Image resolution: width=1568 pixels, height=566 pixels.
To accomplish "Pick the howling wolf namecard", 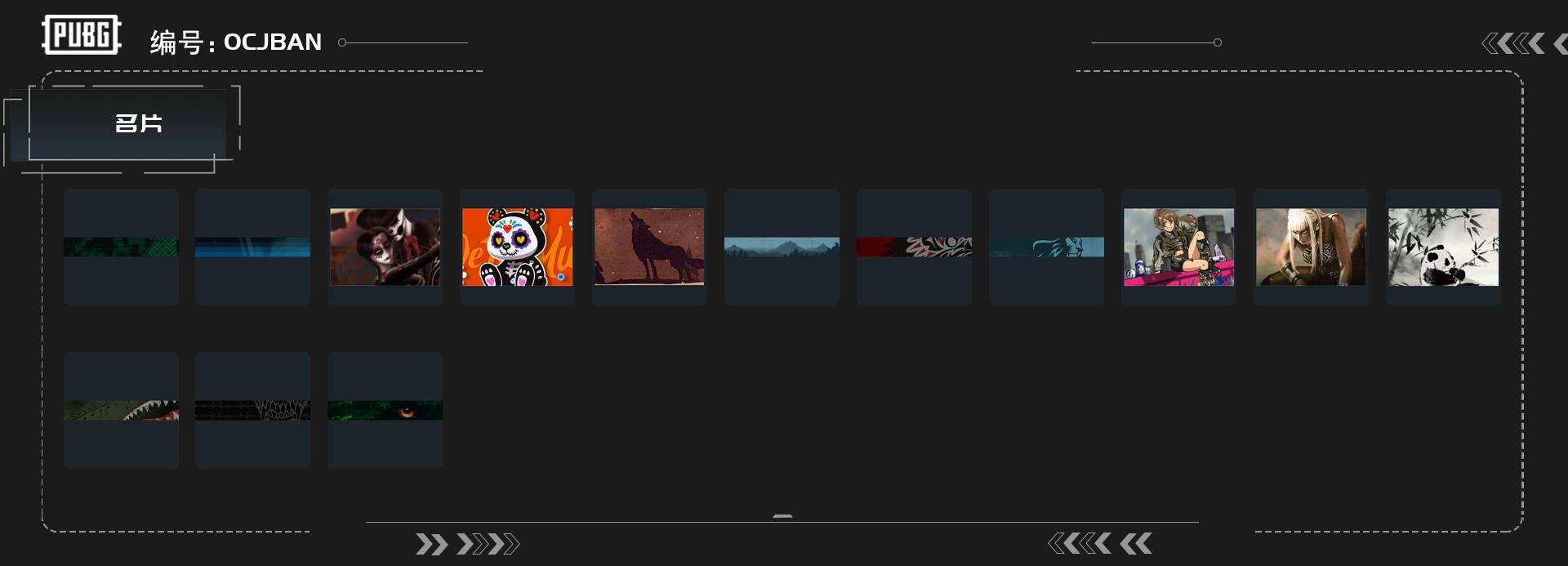I will click(x=649, y=247).
